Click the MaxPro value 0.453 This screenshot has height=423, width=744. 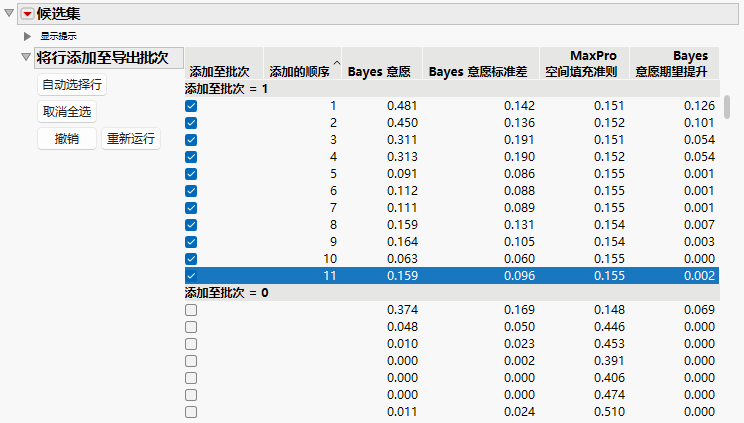(609, 344)
